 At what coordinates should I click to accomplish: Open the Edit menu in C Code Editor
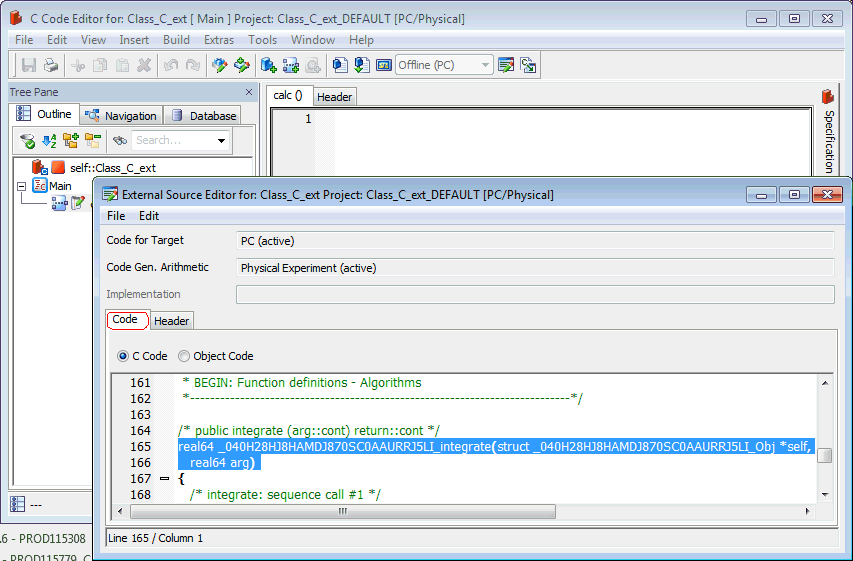coord(57,40)
